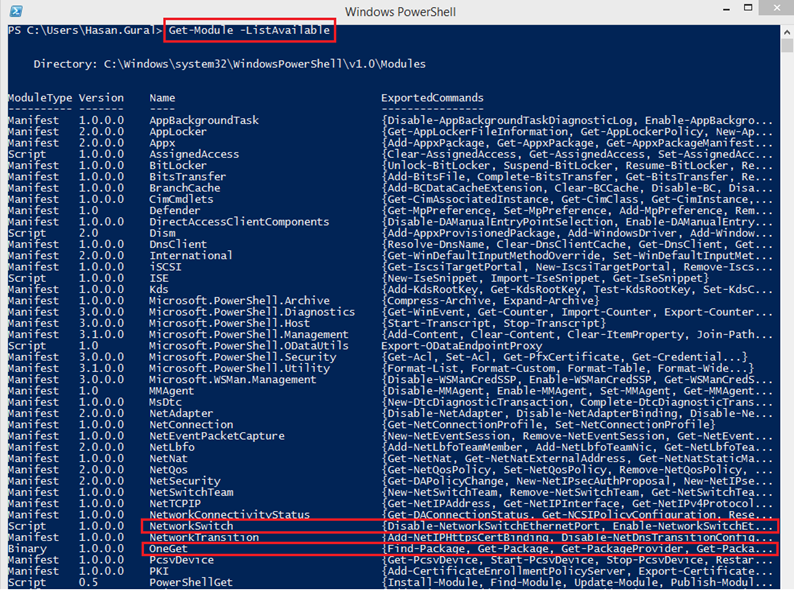Screen dimensions: 794x590
Task: Select the NetworkTransition module name
Action: tap(204, 537)
